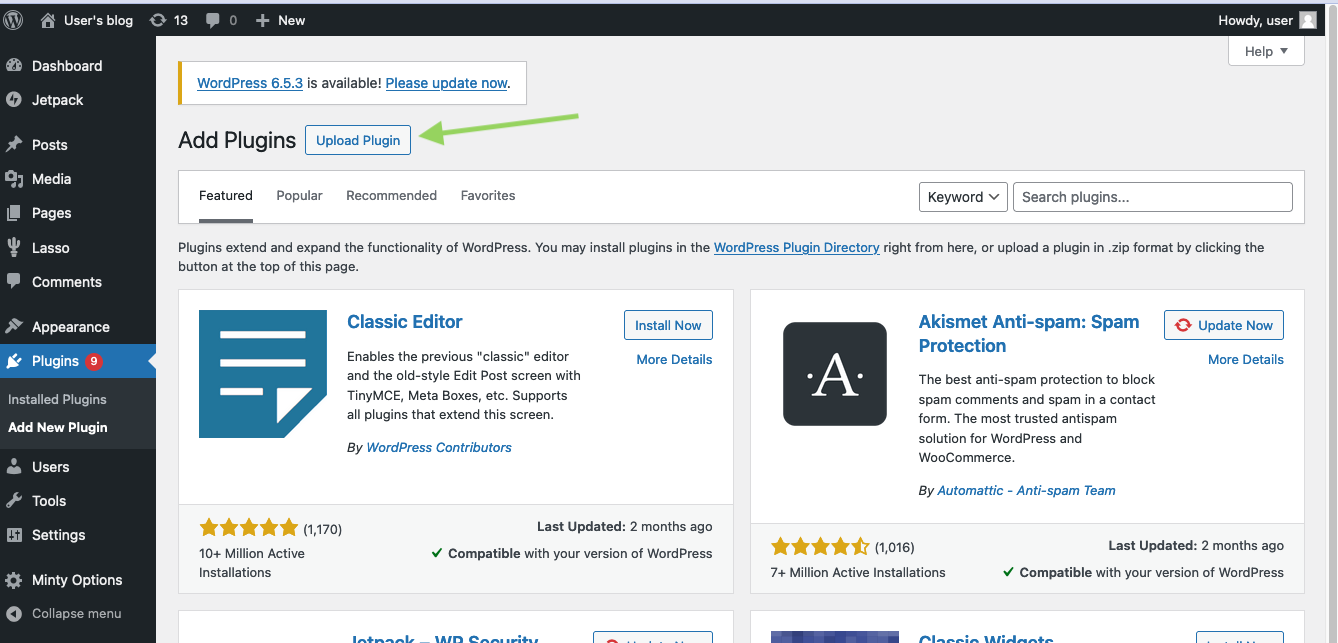
Task: Click Howdy, user account text
Action: [x=1255, y=20]
